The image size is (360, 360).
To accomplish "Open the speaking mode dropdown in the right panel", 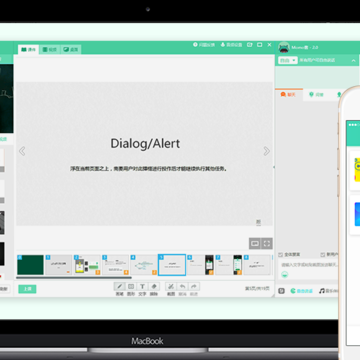I will point(288,60).
